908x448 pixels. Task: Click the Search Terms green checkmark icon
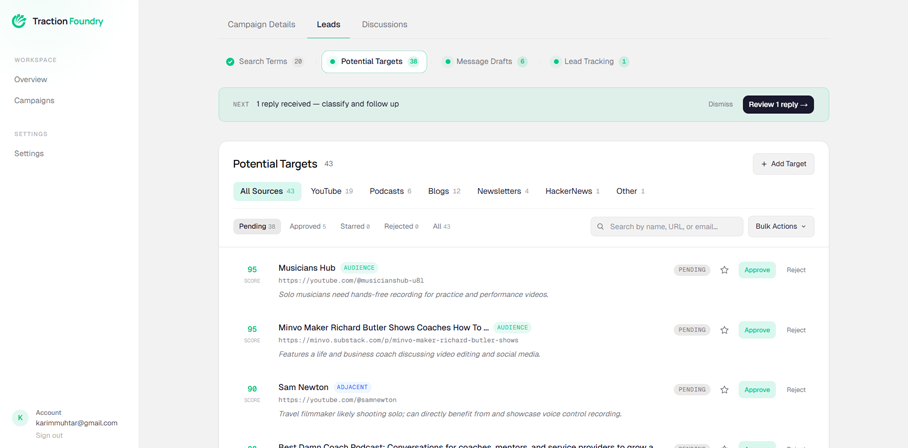230,61
